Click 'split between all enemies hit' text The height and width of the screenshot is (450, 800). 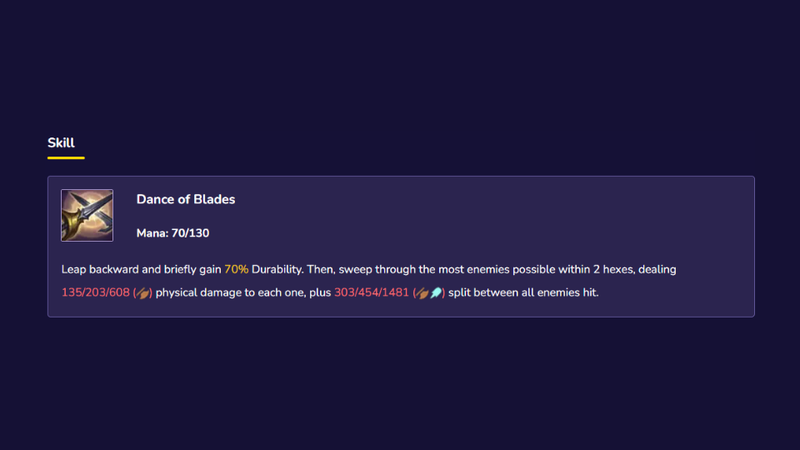click(x=523, y=293)
